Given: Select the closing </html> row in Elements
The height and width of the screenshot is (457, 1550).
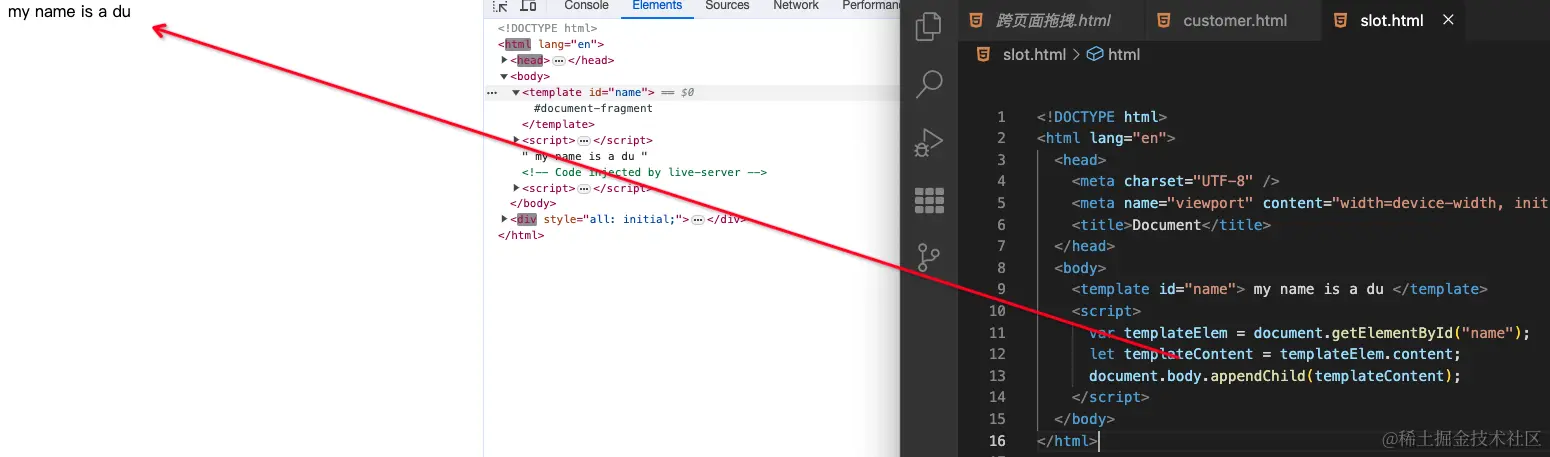Looking at the screenshot, I should click(521, 235).
